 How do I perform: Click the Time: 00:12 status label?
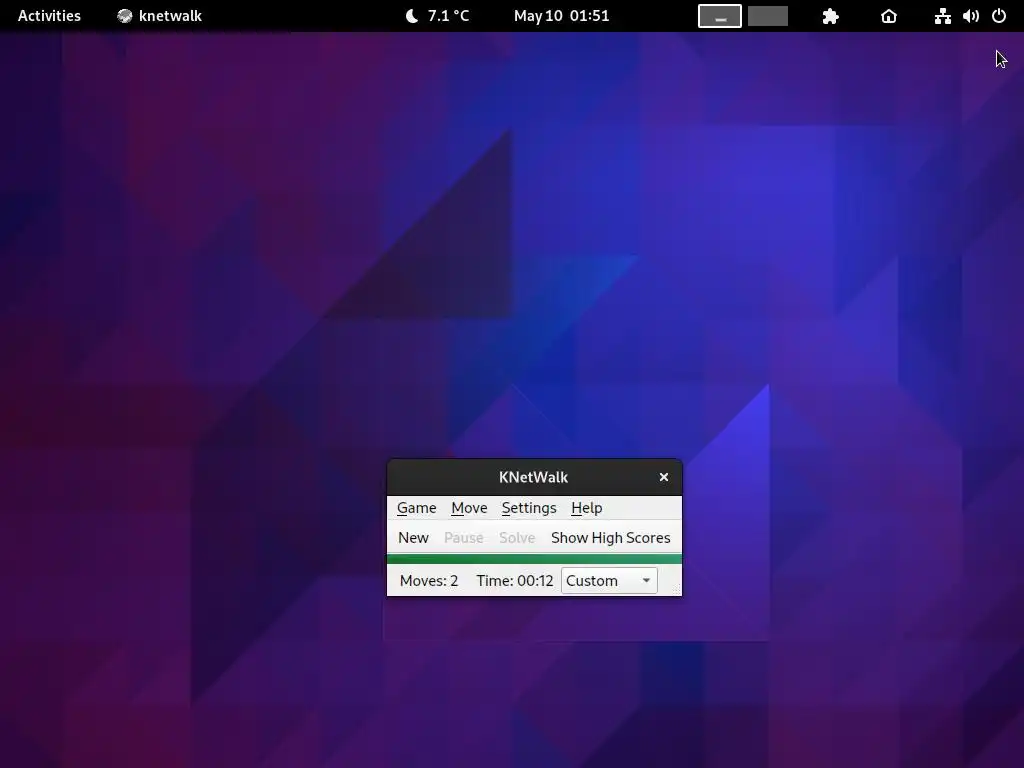[x=515, y=581]
